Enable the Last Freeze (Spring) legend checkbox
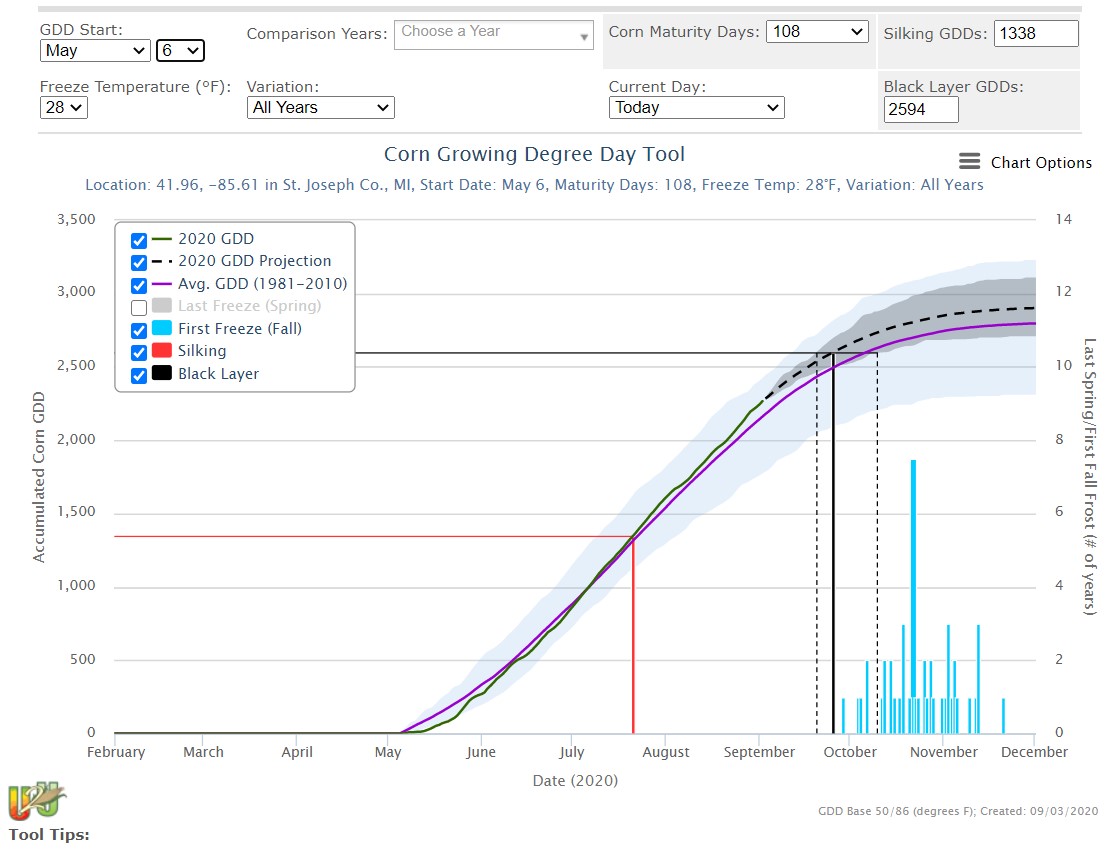Image resolution: width=1117 pixels, height=849 pixels. [138, 307]
